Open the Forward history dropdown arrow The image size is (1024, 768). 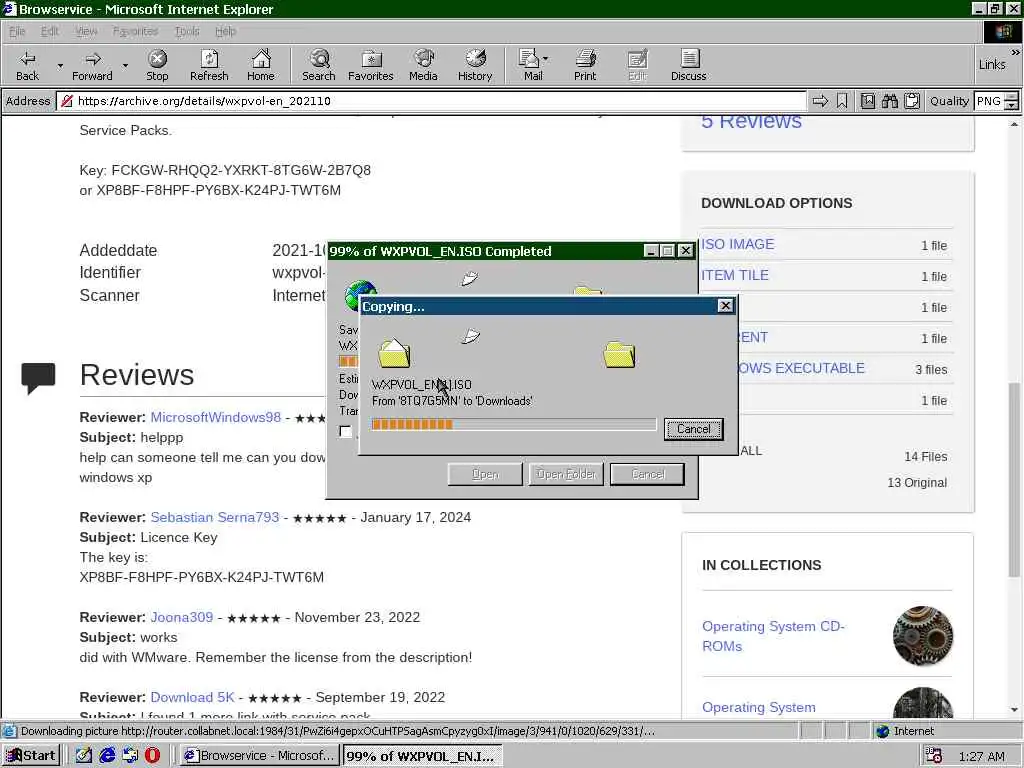coord(125,66)
